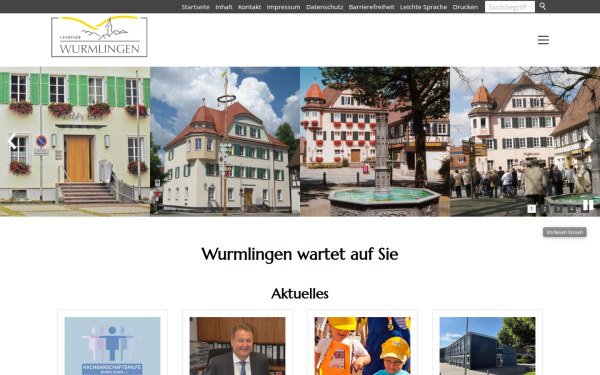Open the Startseite link

(x=196, y=7)
